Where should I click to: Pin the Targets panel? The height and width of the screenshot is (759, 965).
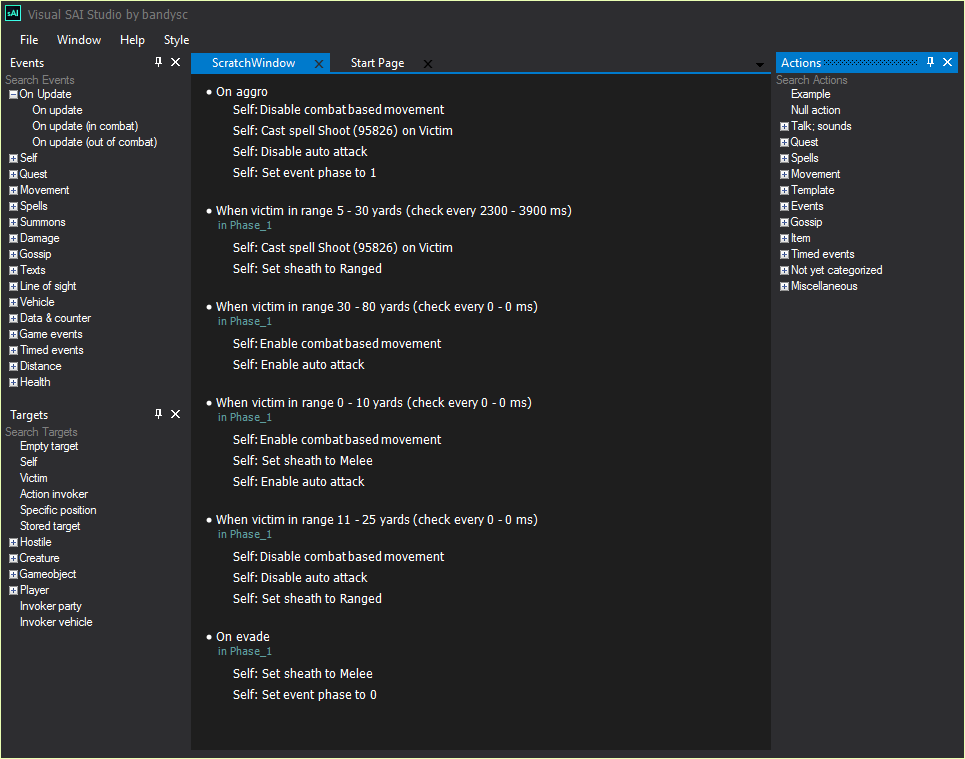(x=158, y=414)
